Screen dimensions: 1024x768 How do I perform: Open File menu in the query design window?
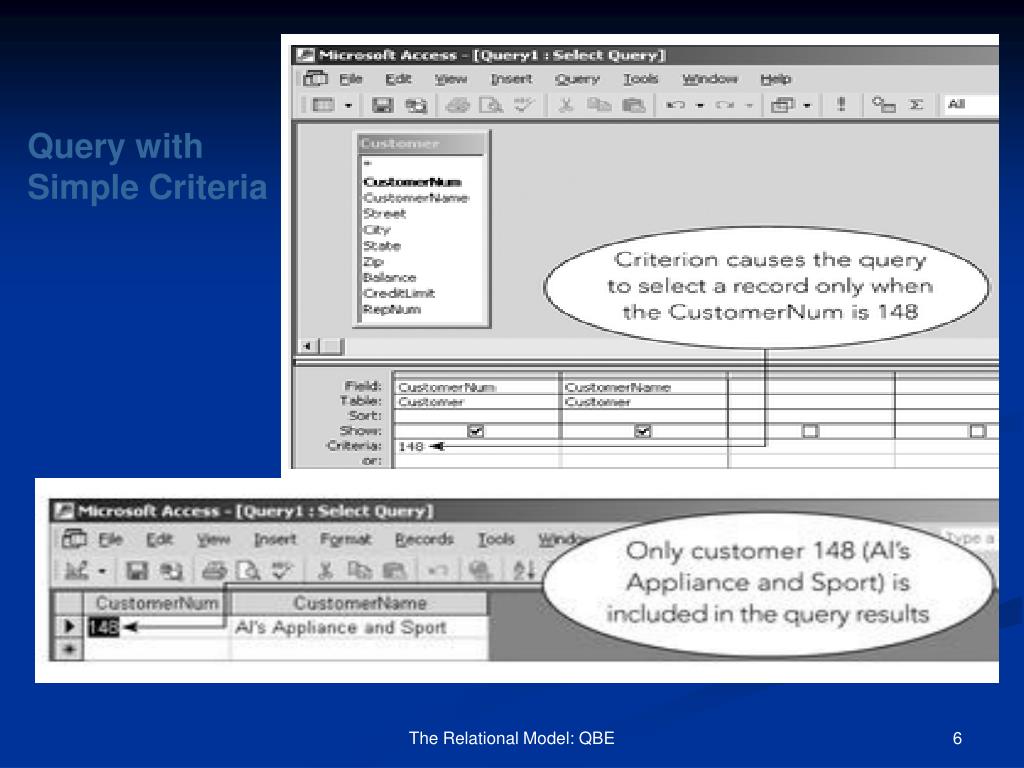click(351, 79)
